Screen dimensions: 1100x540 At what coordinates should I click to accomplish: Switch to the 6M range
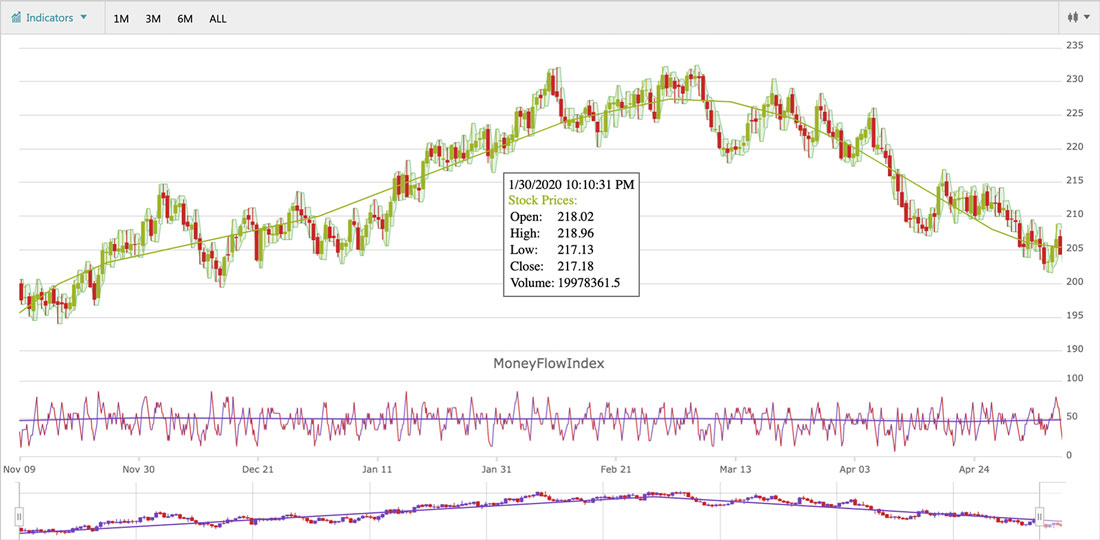[185, 19]
